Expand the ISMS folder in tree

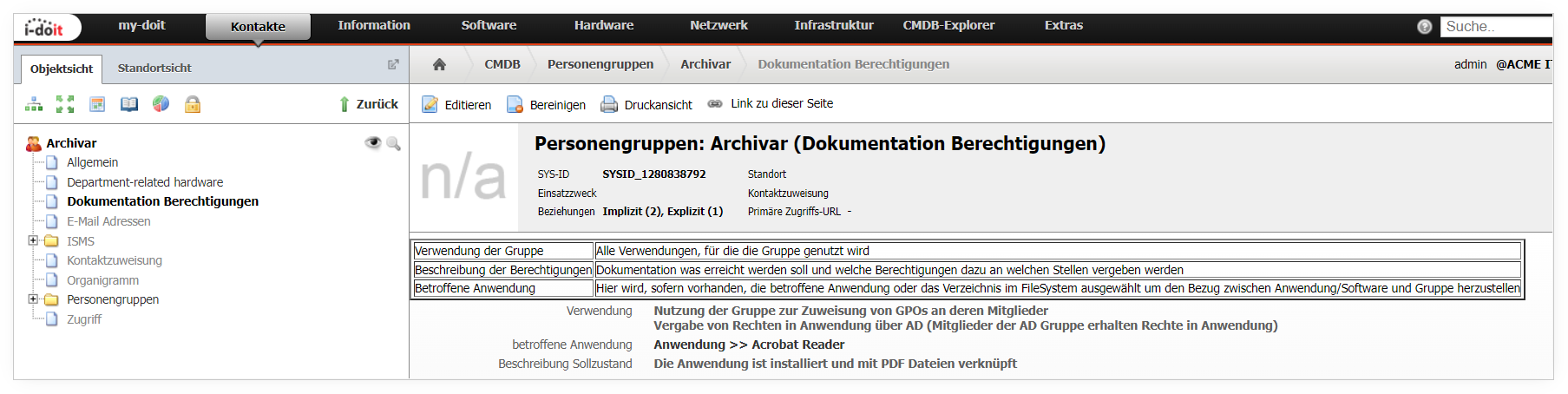click(33, 240)
